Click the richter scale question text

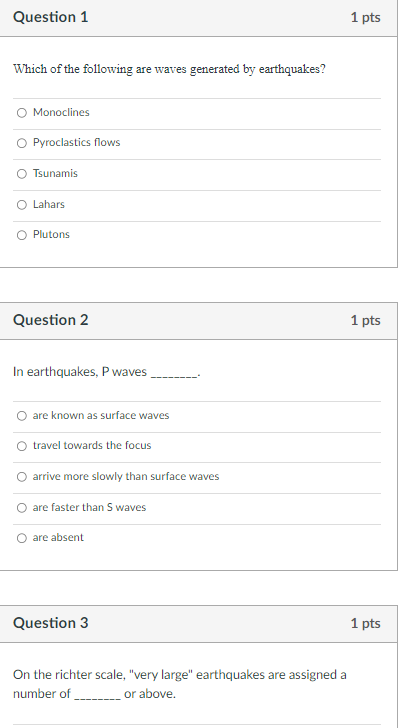[180, 684]
